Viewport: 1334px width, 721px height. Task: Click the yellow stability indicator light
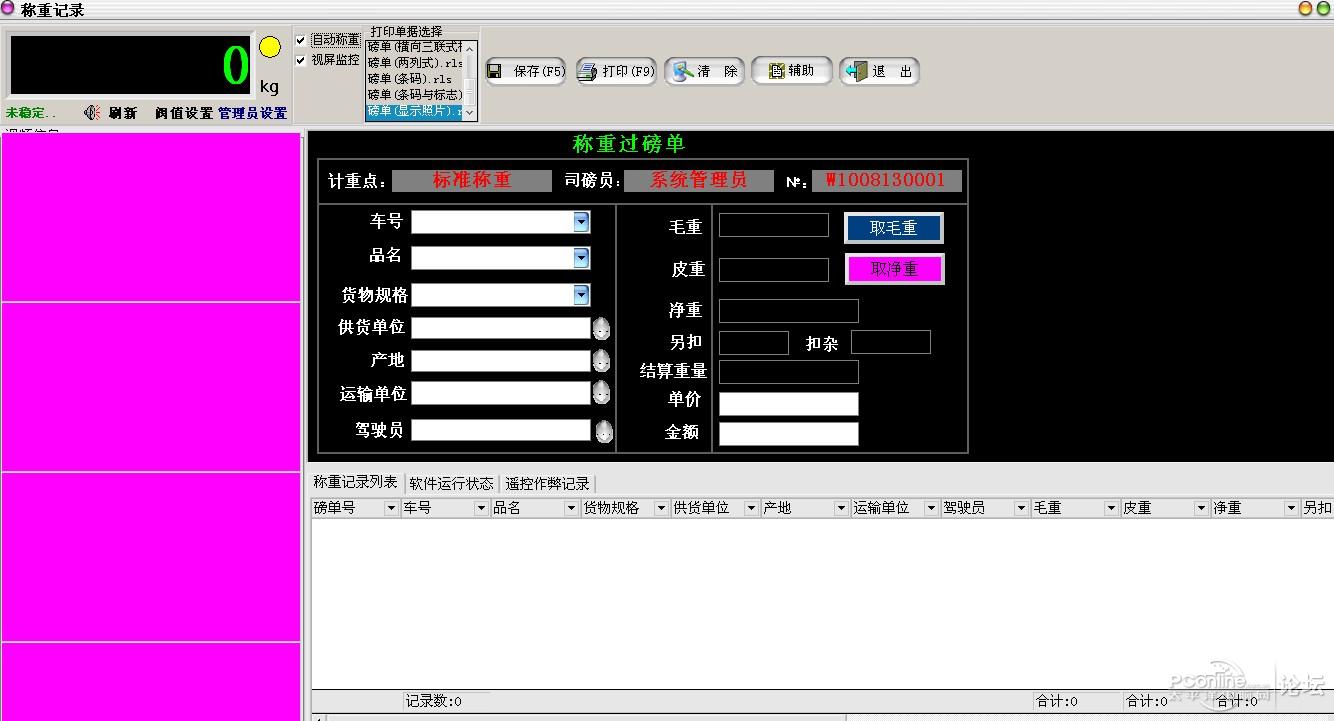tap(270, 47)
